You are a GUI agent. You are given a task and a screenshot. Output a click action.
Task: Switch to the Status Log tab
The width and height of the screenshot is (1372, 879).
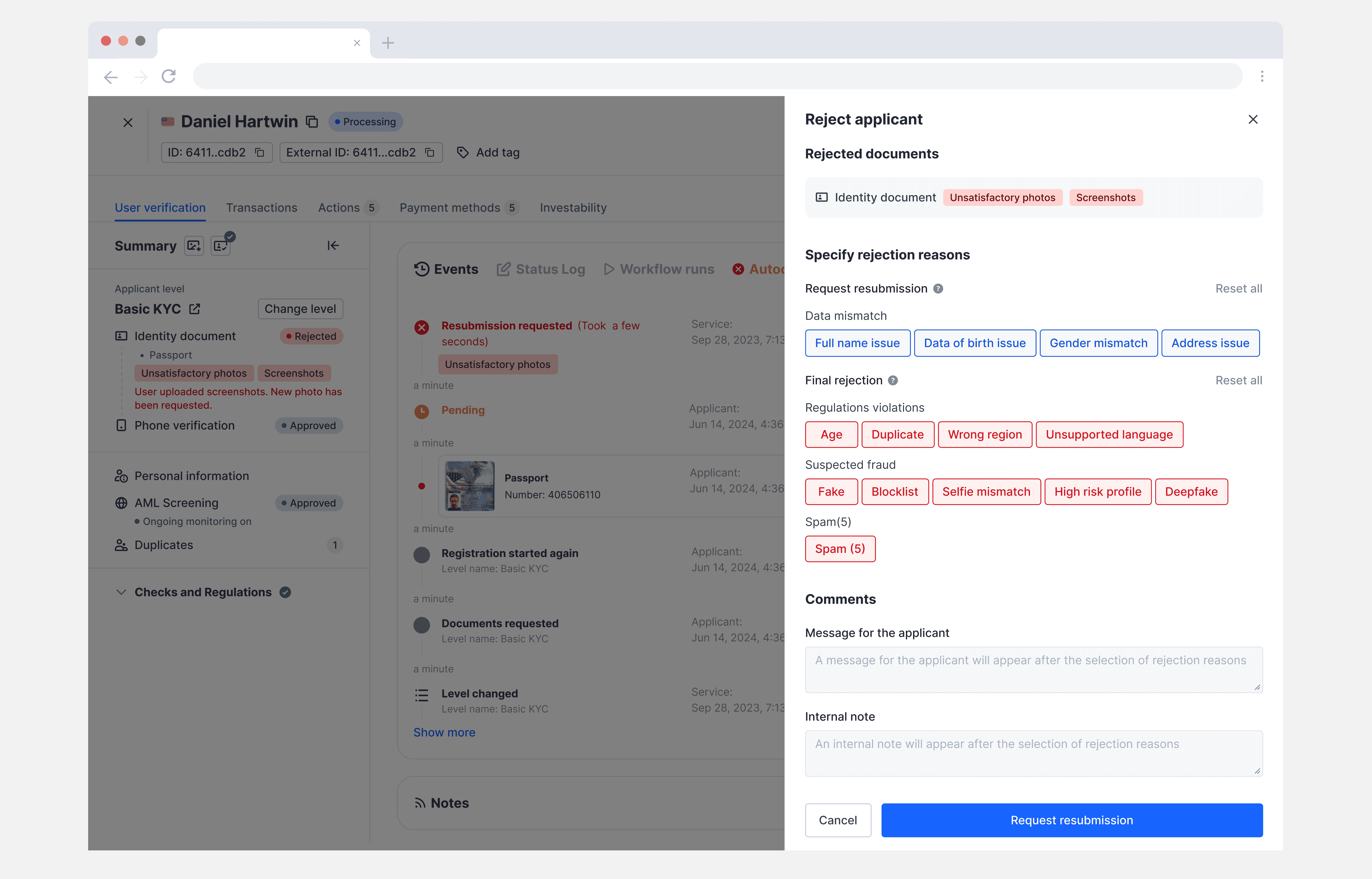pos(540,269)
